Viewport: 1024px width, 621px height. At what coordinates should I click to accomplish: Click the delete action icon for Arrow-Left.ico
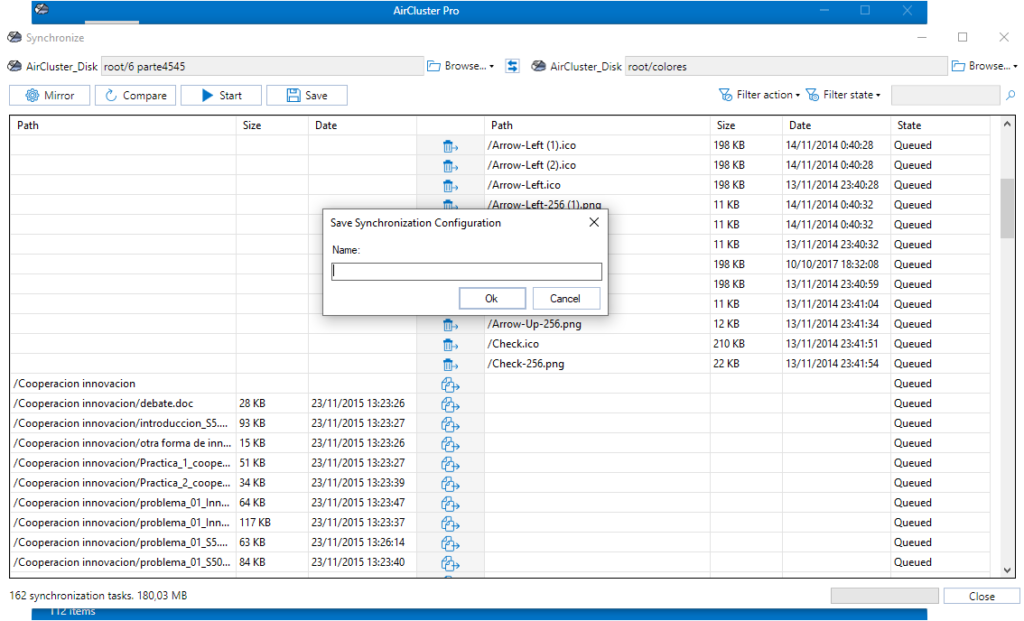tap(450, 185)
